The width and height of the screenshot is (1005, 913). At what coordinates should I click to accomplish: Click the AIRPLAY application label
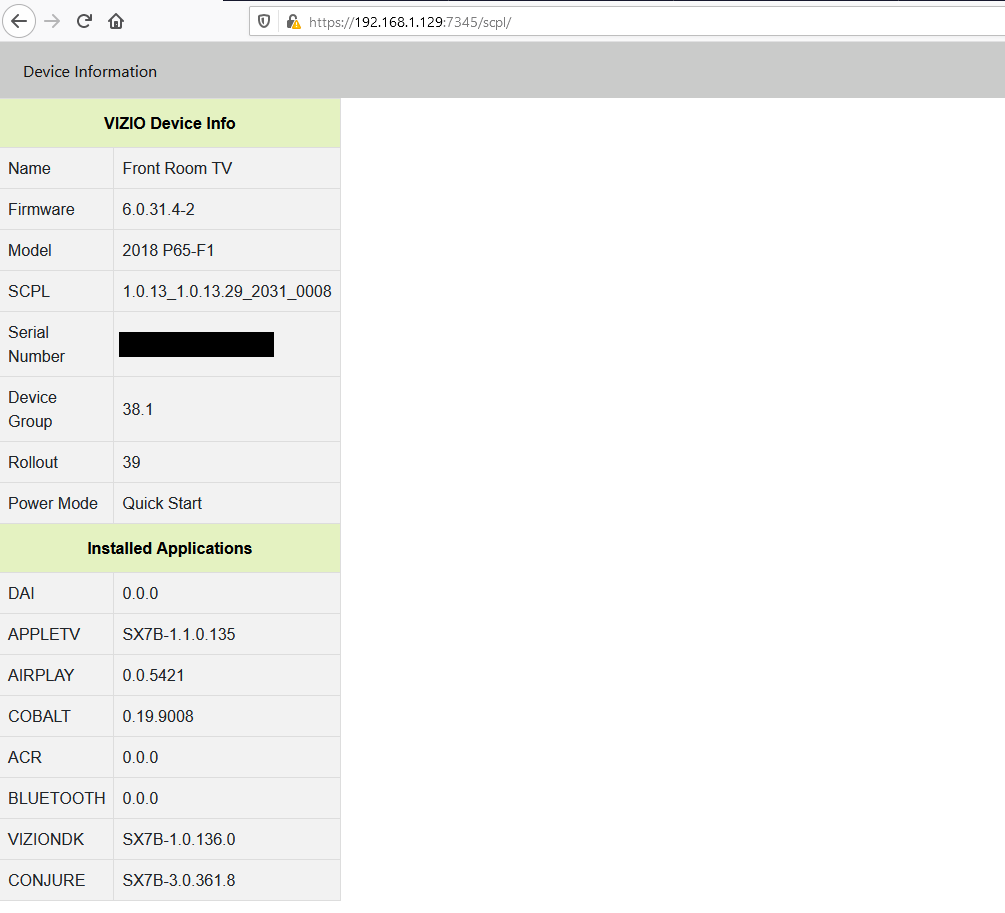pyautogui.click(x=41, y=675)
